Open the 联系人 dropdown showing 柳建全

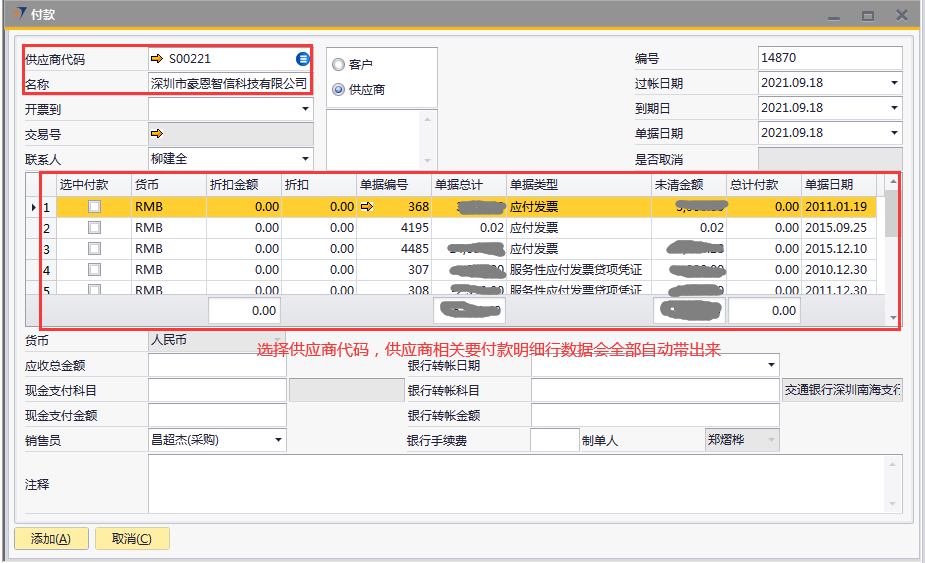pyautogui.click(x=304, y=159)
